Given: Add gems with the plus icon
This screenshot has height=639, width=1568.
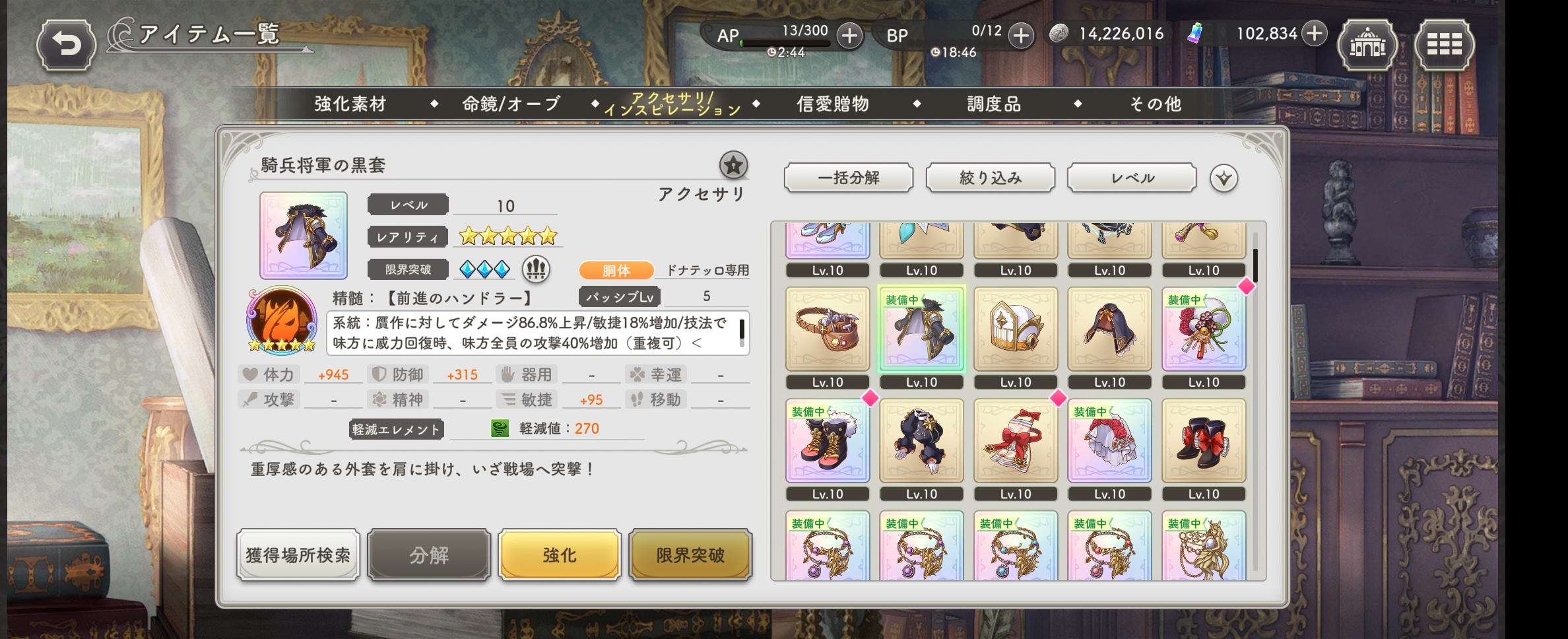Looking at the screenshot, I should pos(1315,33).
